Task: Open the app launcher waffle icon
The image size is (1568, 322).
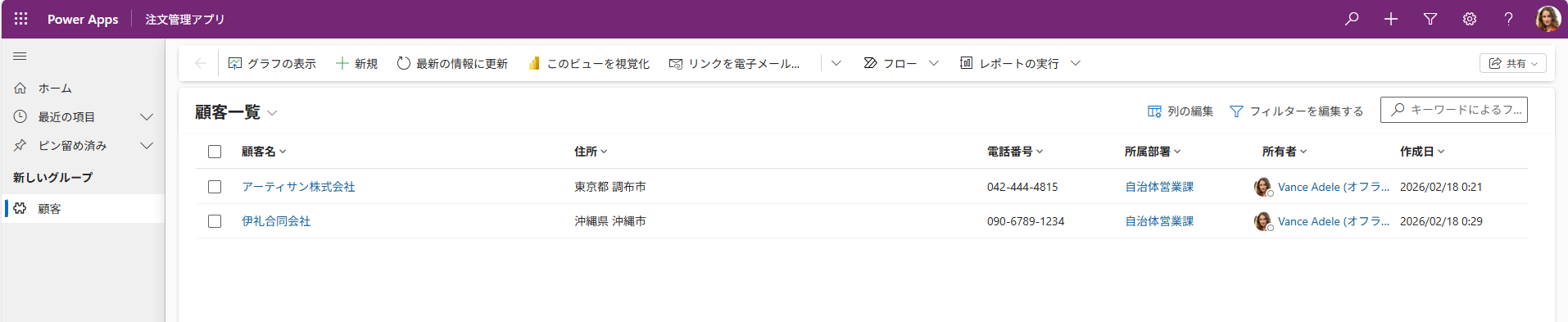Action: (x=21, y=19)
